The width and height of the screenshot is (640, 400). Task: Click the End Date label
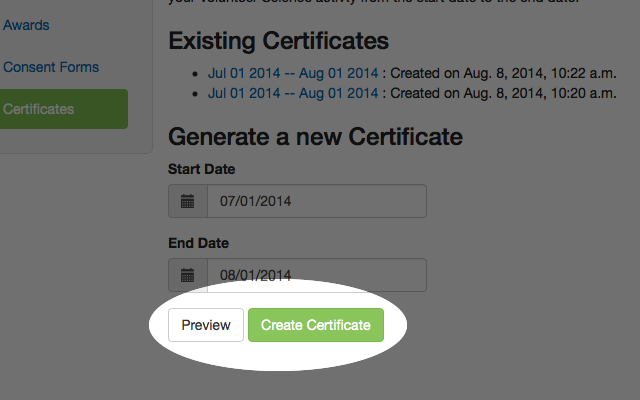tap(198, 243)
